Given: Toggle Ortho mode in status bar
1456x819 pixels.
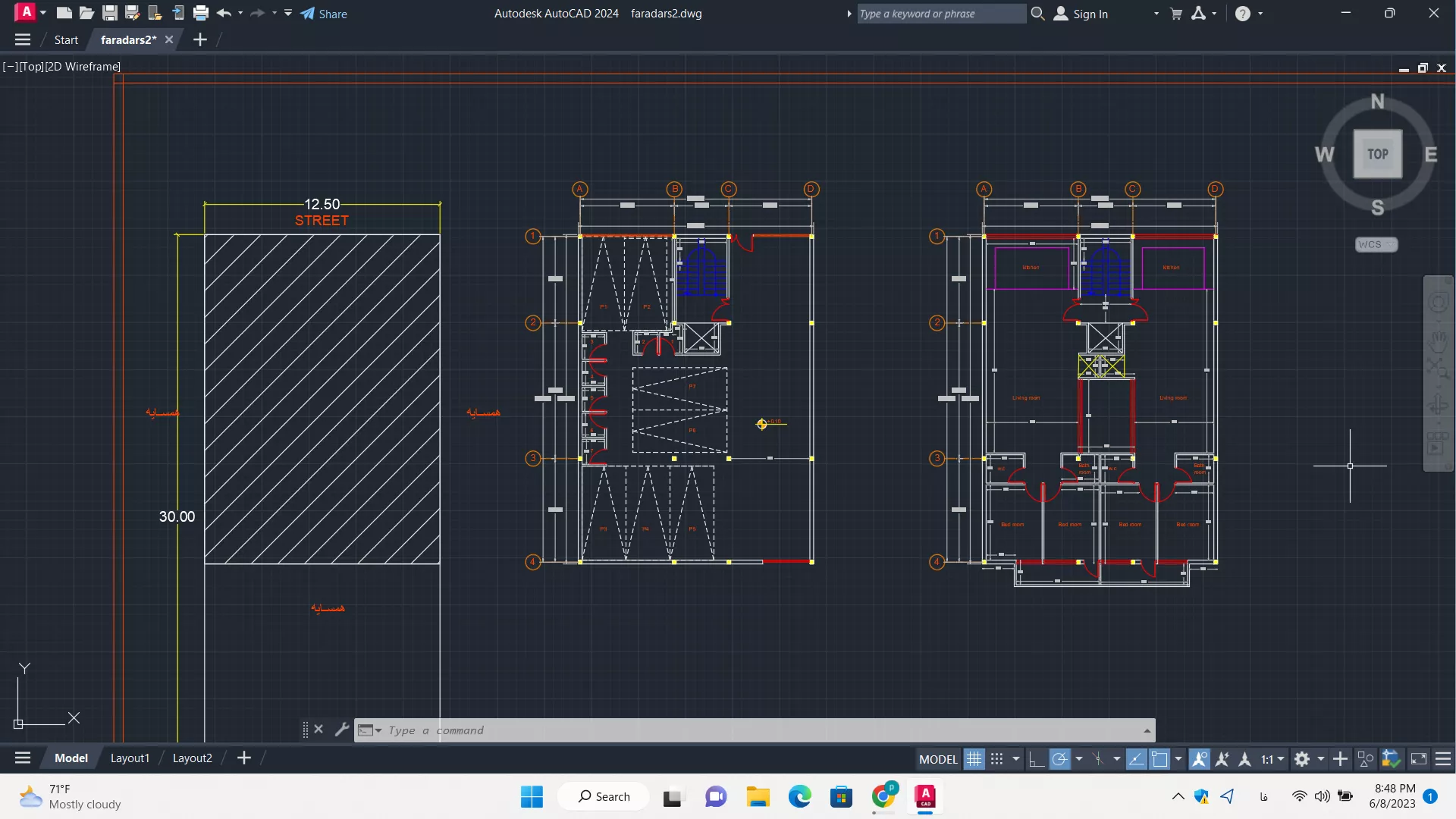Looking at the screenshot, I should (x=1037, y=759).
